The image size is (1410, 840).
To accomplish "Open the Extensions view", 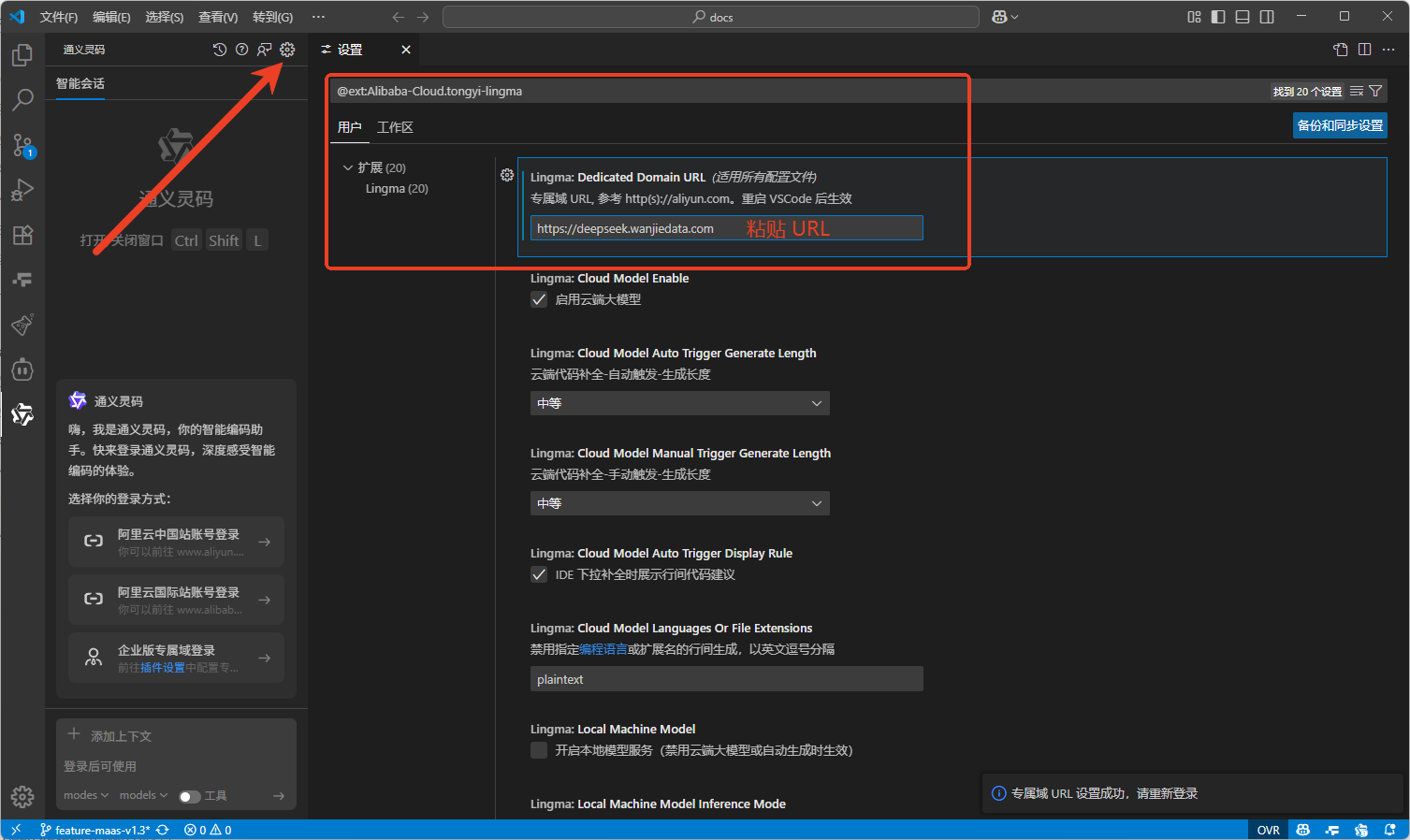I will pos(22,235).
